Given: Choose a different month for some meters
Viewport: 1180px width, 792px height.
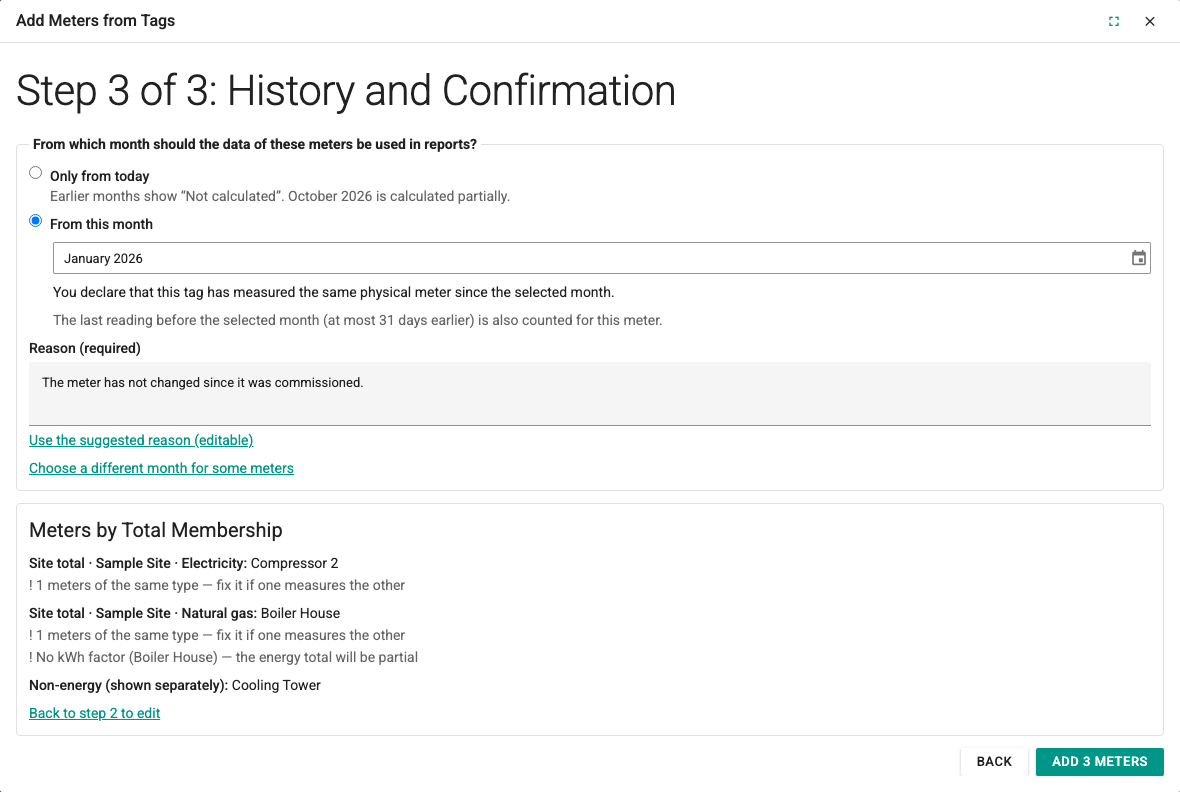Looking at the screenshot, I should pos(161,468).
